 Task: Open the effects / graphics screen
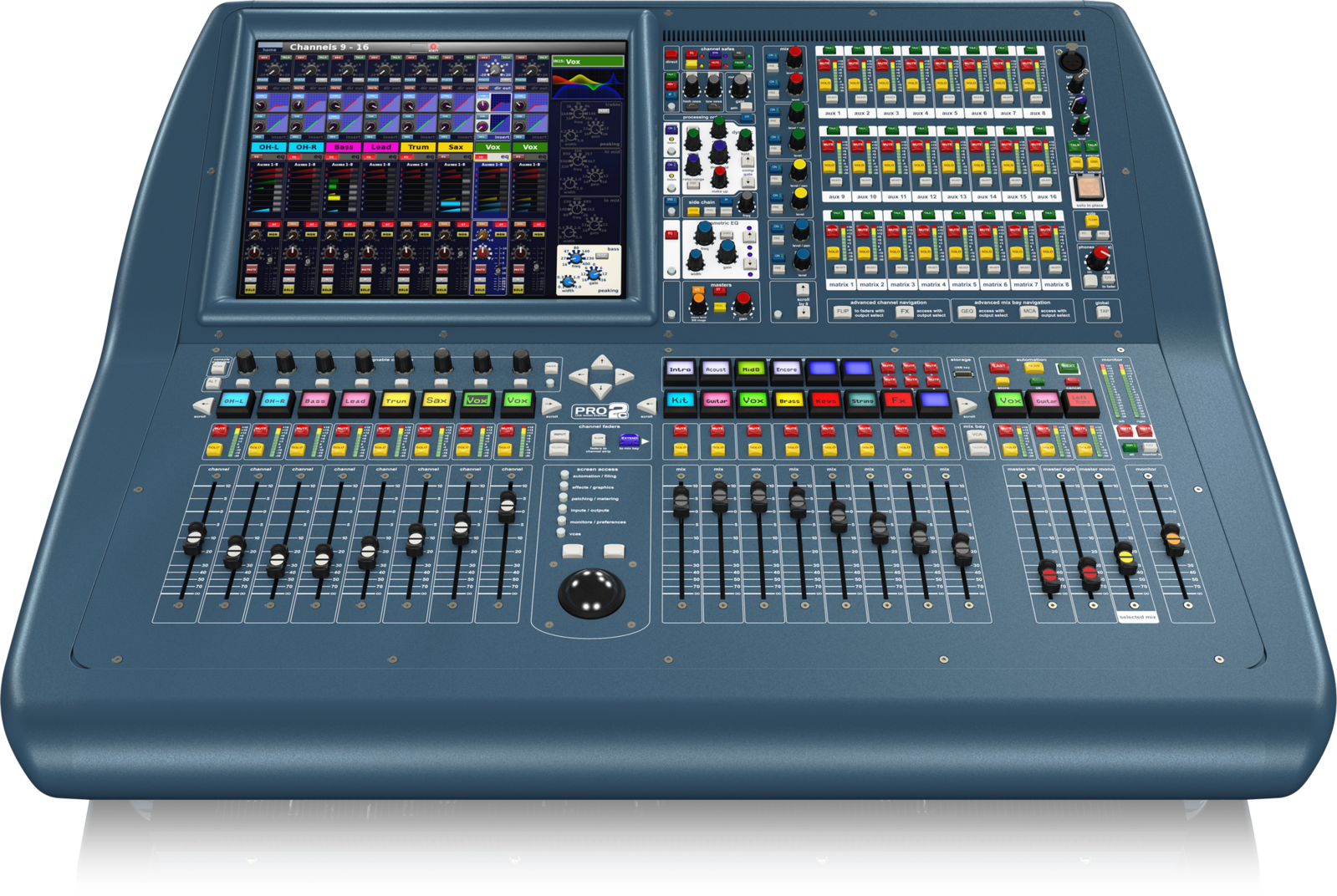tap(564, 486)
